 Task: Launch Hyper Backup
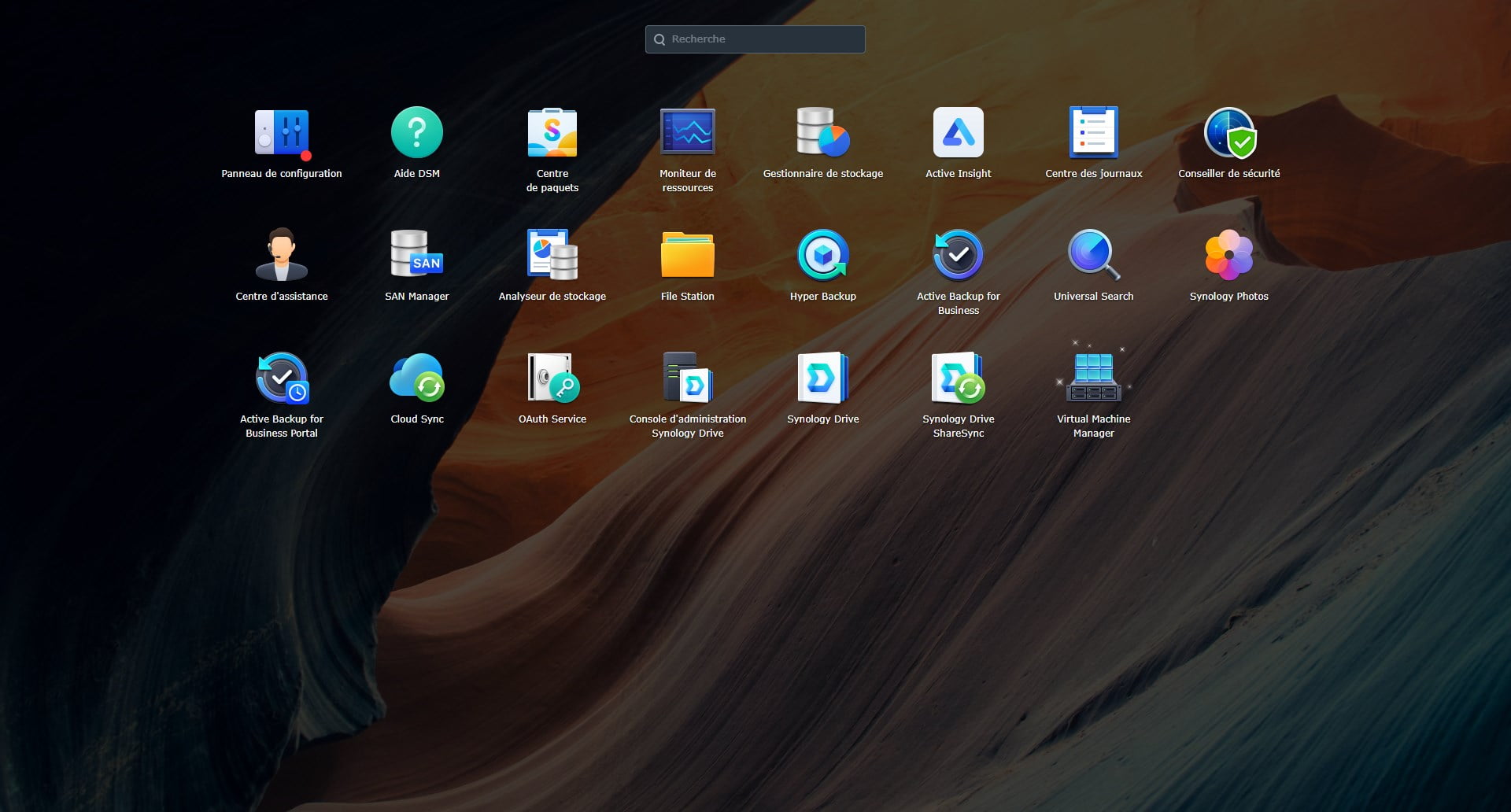pyautogui.click(x=823, y=255)
